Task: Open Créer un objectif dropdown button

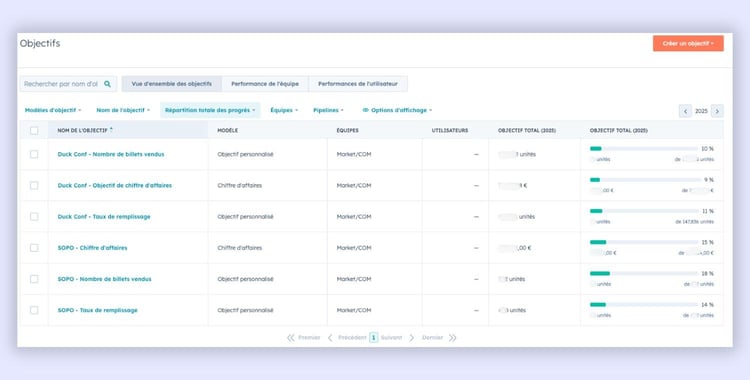Action: (x=688, y=44)
